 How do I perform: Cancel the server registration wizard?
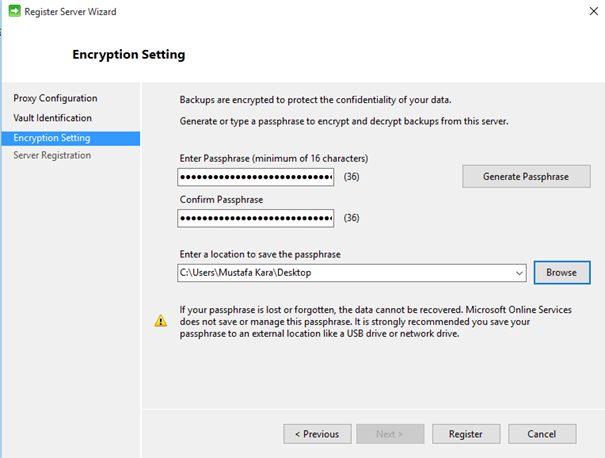click(542, 434)
